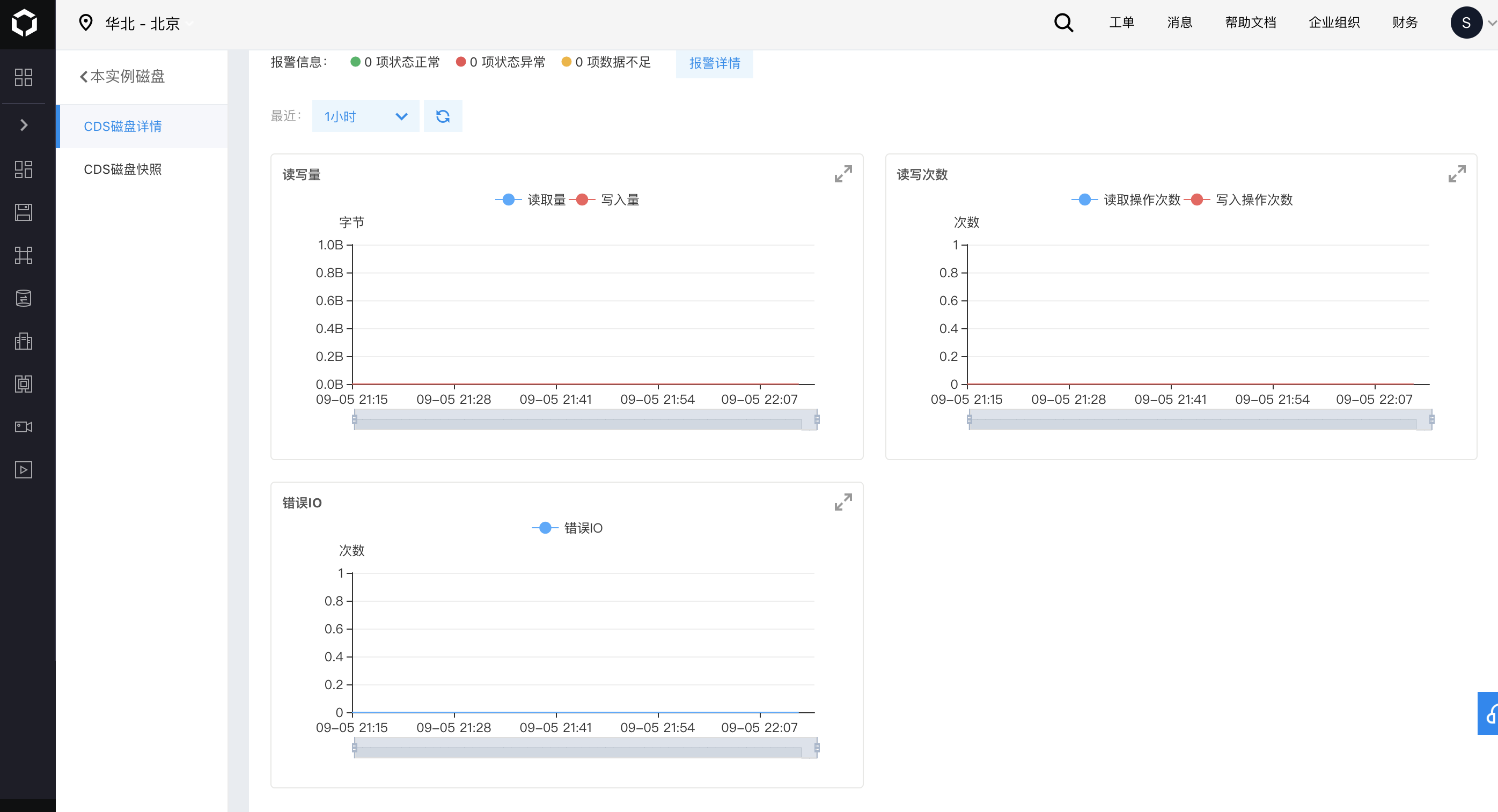Open 帮助文档 in the top bar
Viewport: 1498px width, 812px height.
click(x=1250, y=23)
